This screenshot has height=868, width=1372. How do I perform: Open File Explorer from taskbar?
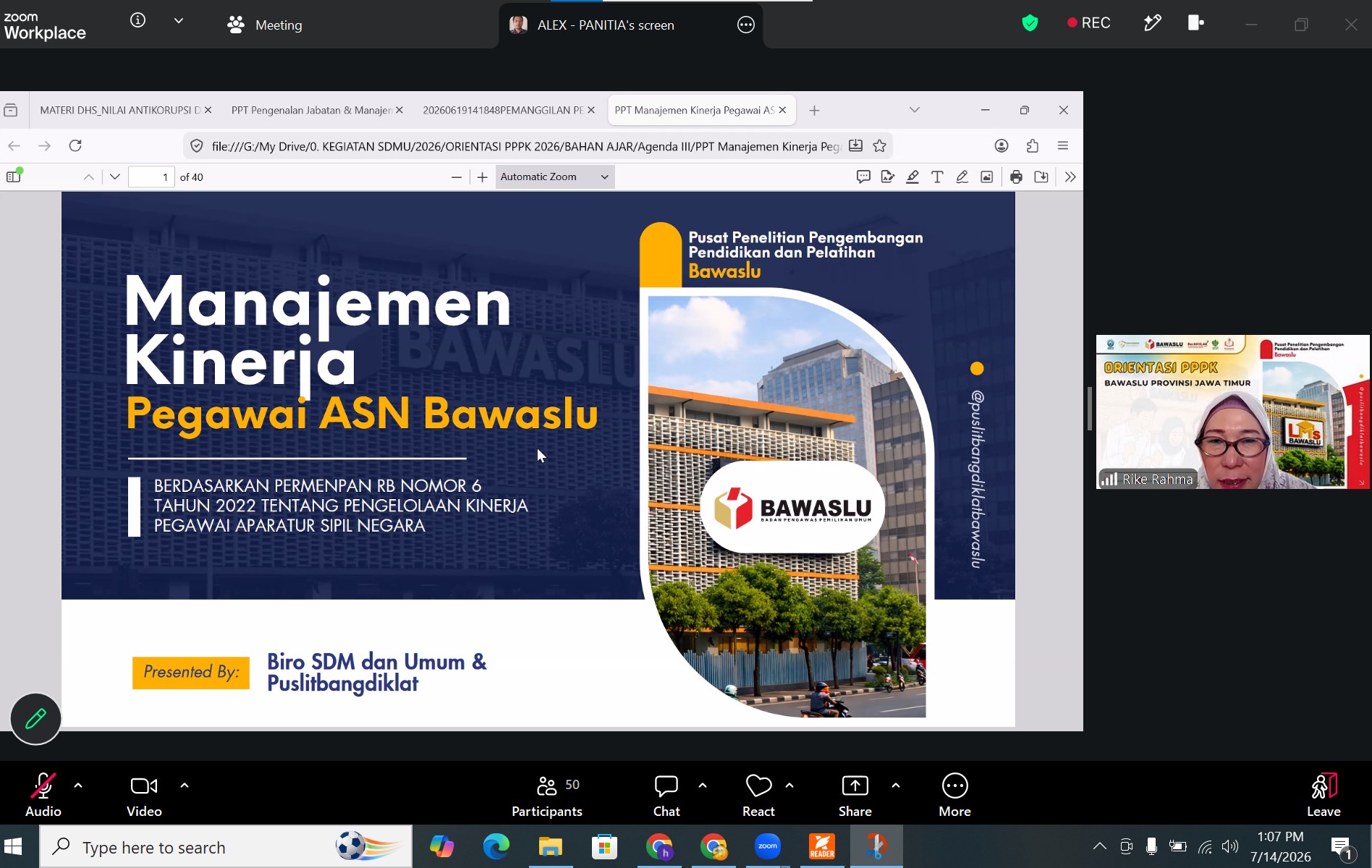coord(550,846)
